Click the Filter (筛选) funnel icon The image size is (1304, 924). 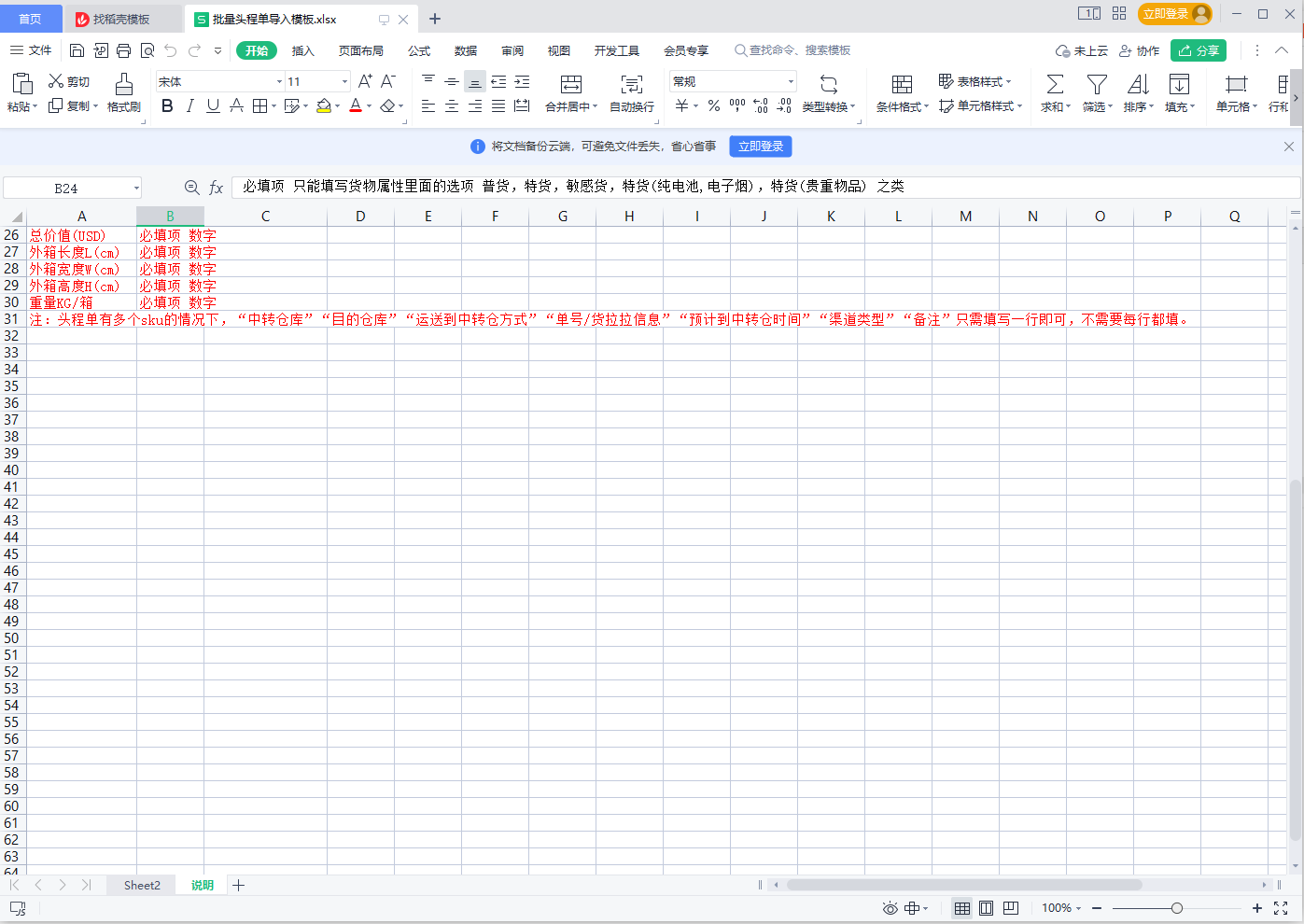click(x=1097, y=85)
